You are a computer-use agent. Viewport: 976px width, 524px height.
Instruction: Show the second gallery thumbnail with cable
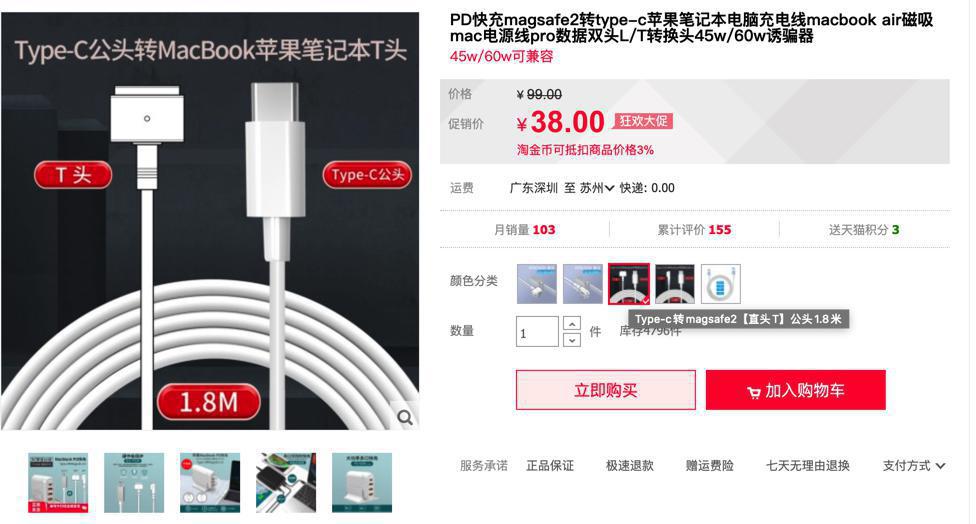click(x=134, y=483)
